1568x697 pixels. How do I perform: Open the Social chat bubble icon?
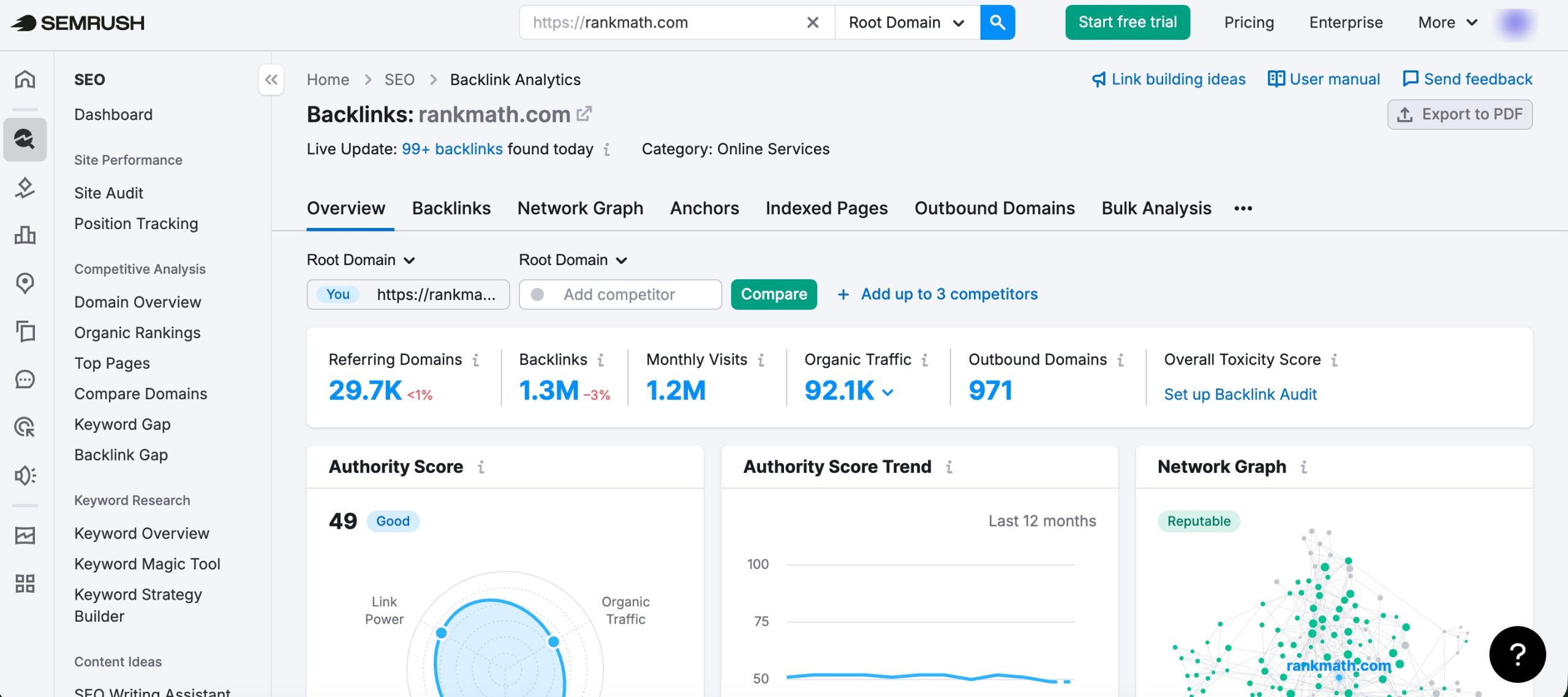pos(25,379)
